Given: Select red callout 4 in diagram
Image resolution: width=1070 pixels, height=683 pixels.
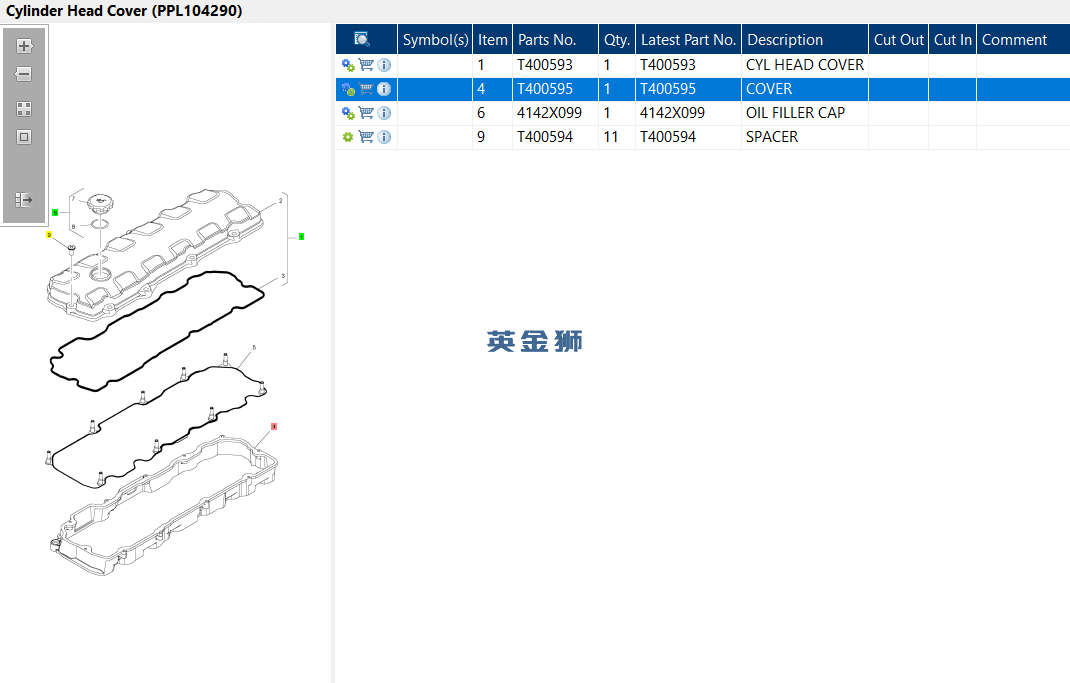Looking at the screenshot, I should pos(274,426).
